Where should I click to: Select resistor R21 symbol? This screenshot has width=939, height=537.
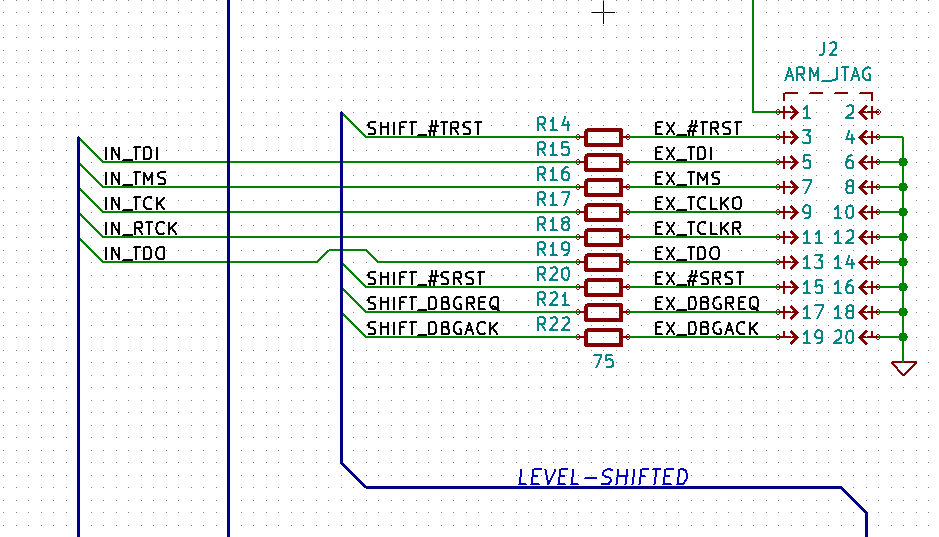point(603,312)
